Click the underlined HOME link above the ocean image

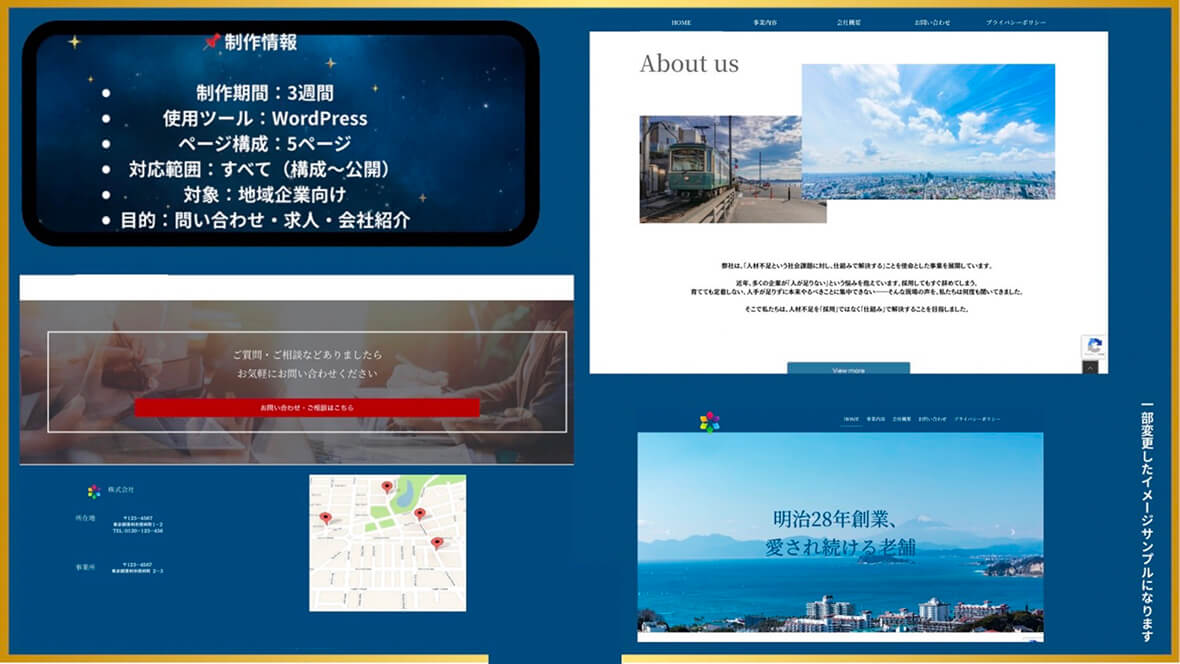coord(851,419)
